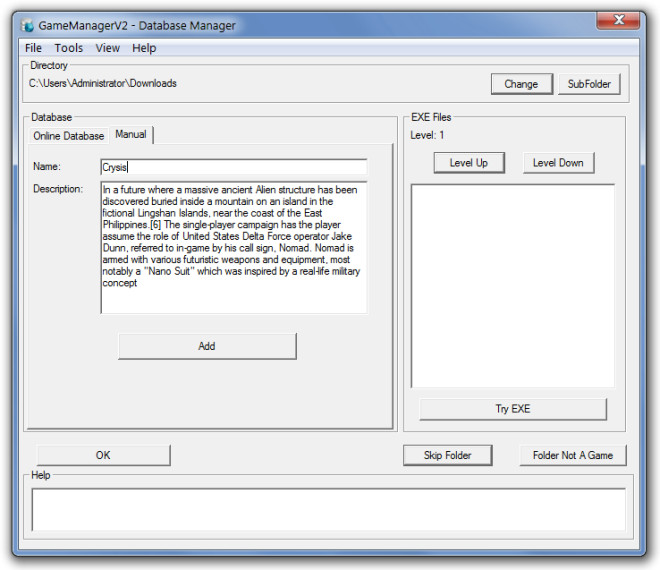Click the directory path C:\Users\Administrator\Downloads
660x570 pixels.
click(103, 83)
